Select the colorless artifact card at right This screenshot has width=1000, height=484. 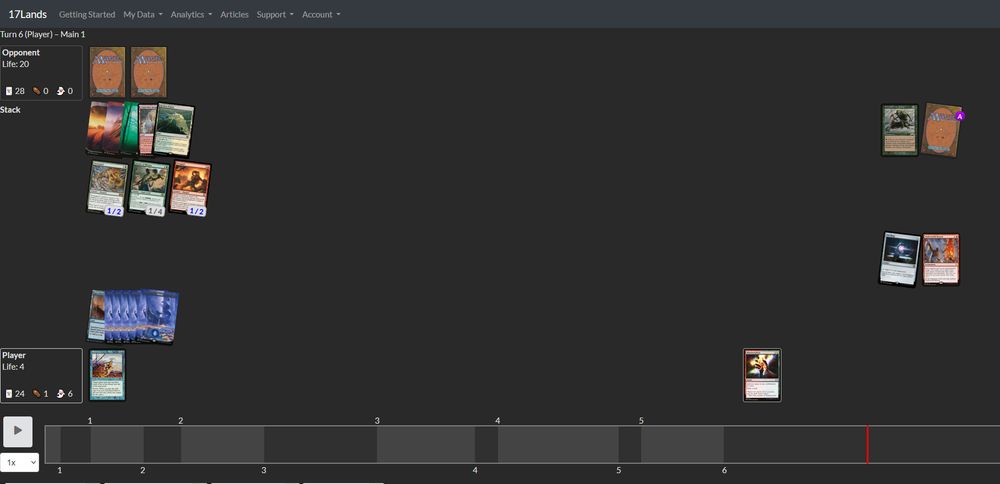click(x=900, y=259)
